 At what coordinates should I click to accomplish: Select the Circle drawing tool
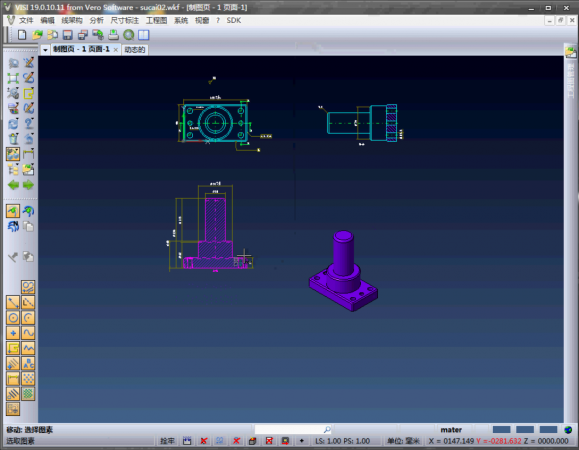pos(13,318)
